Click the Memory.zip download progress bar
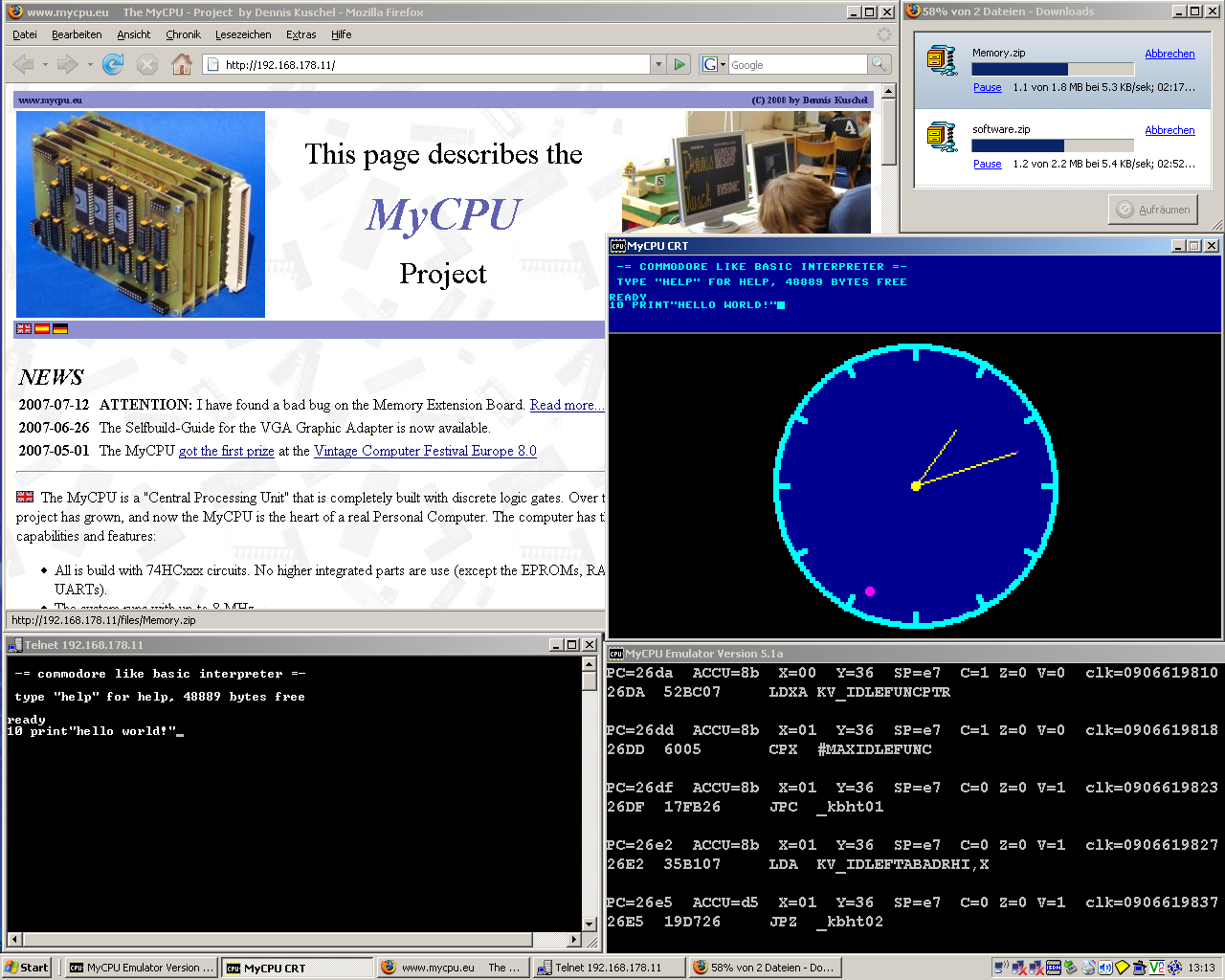 1052,69
